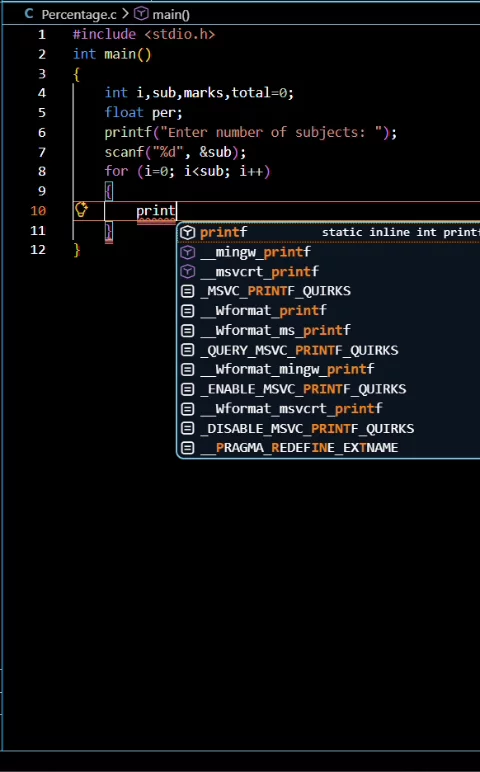Click line number 6 in the gutter
The height and width of the screenshot is (772, 480).
click(42, 132)
